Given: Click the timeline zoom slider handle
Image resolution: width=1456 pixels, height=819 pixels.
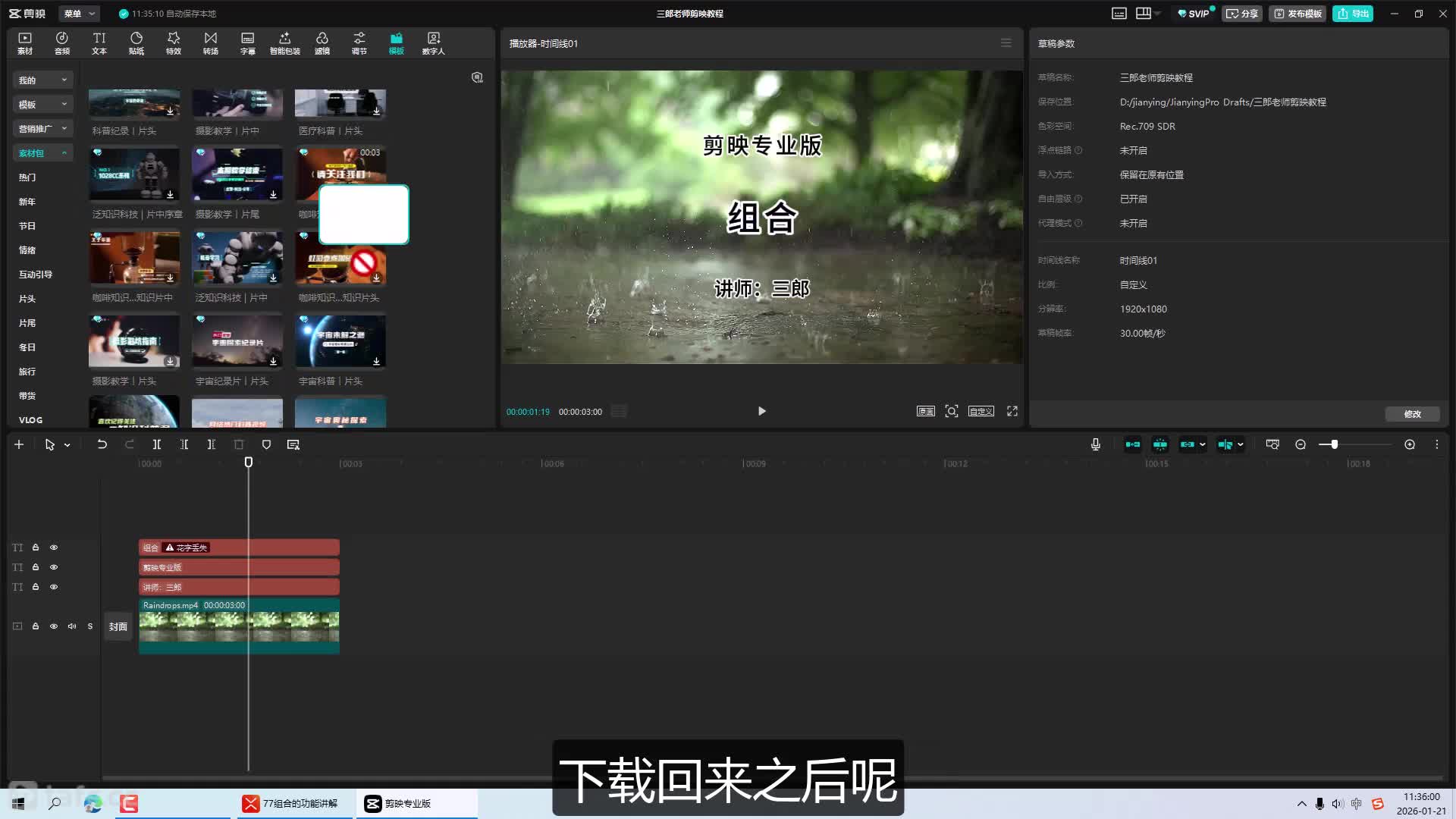Looking at the screenshot, I should pyautogui.click(x=1334, y=445).
